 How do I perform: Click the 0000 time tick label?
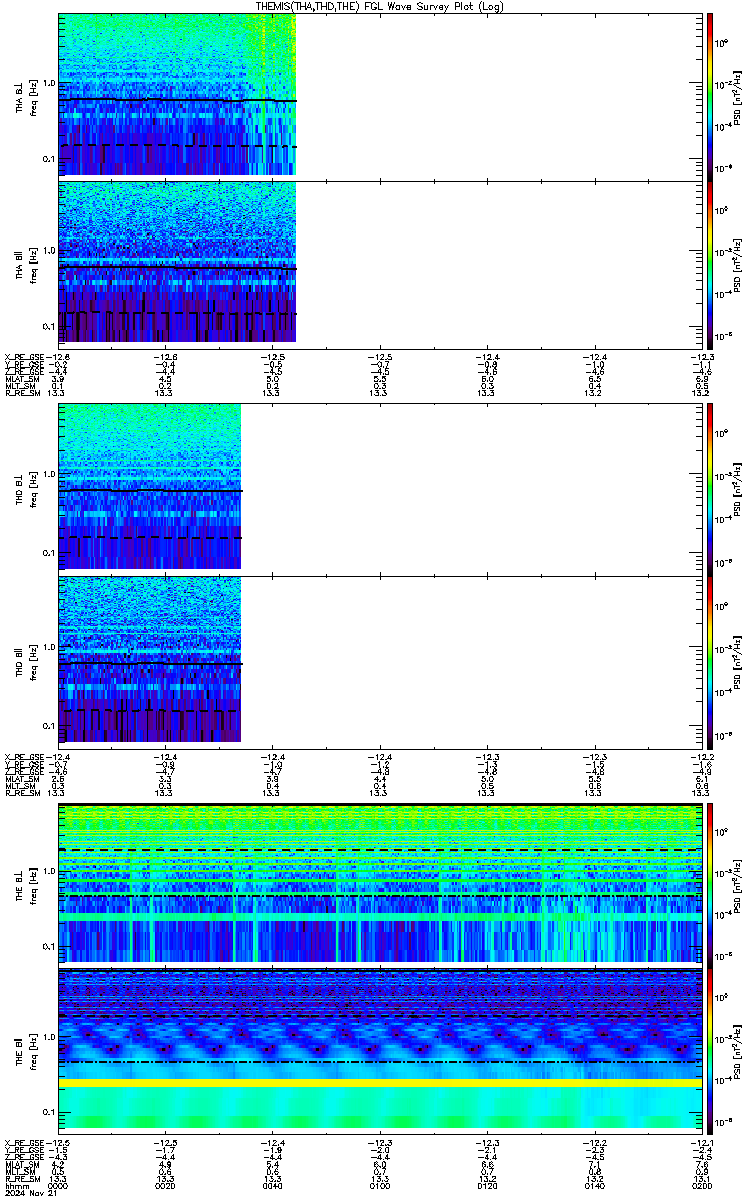[x=58, y=1187]
